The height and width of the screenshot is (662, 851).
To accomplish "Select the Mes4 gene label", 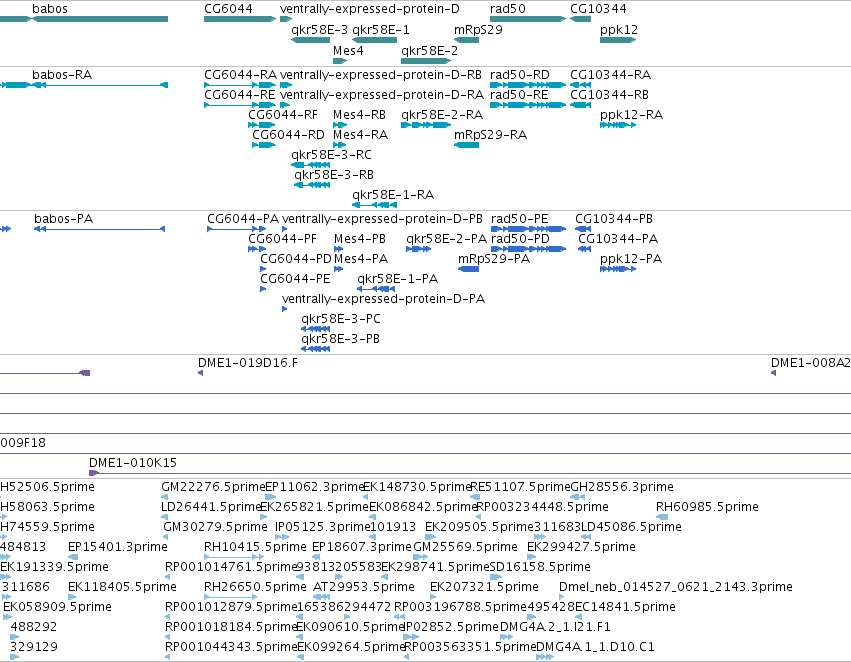I will click(348, 50).
